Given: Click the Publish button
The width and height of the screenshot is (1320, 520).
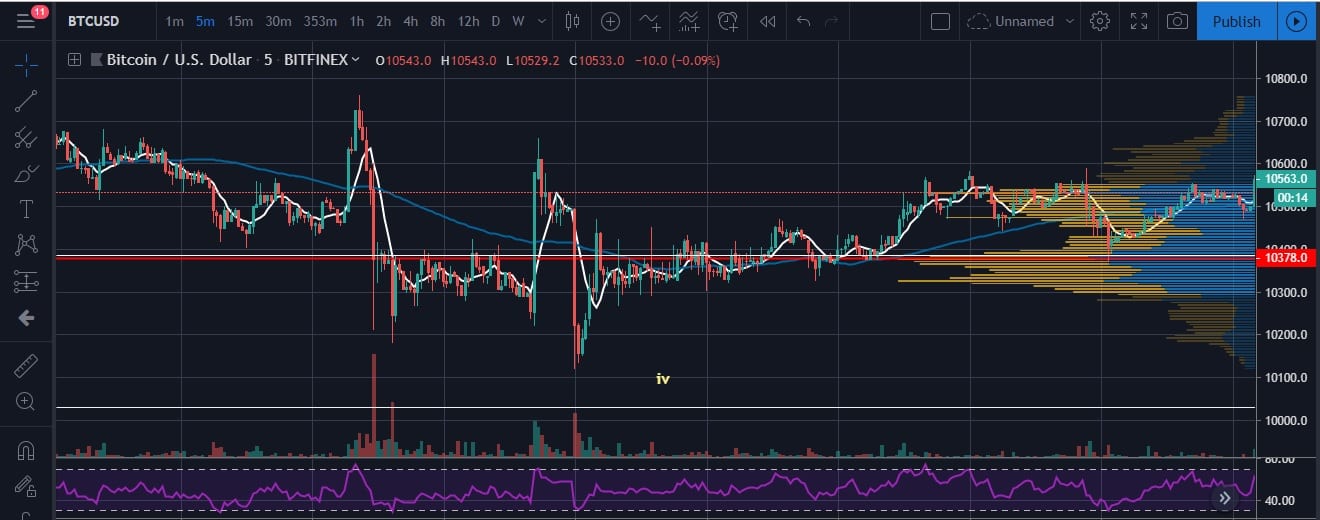Looking at the screenshot, I should pyautogui.click(x=1236, y=21).
